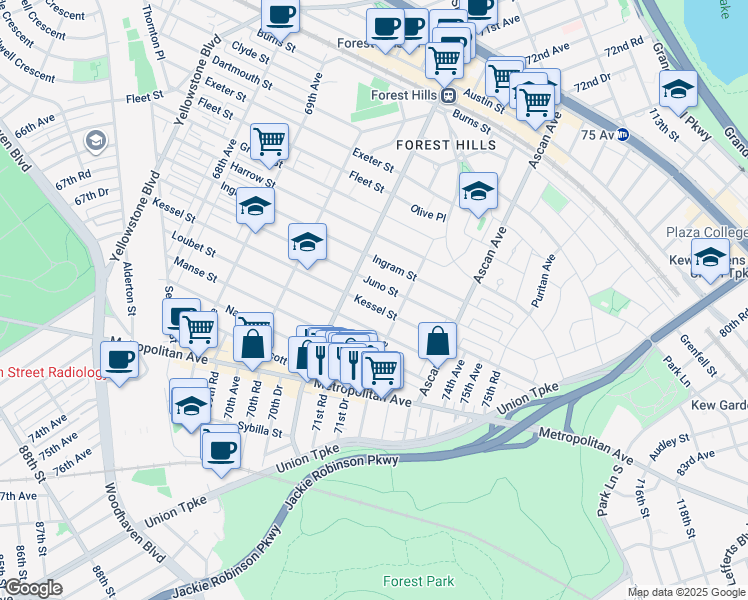748x600 pixels.
Task: Click the 75 Av subway station icon
Action: (x=623, y=135)
